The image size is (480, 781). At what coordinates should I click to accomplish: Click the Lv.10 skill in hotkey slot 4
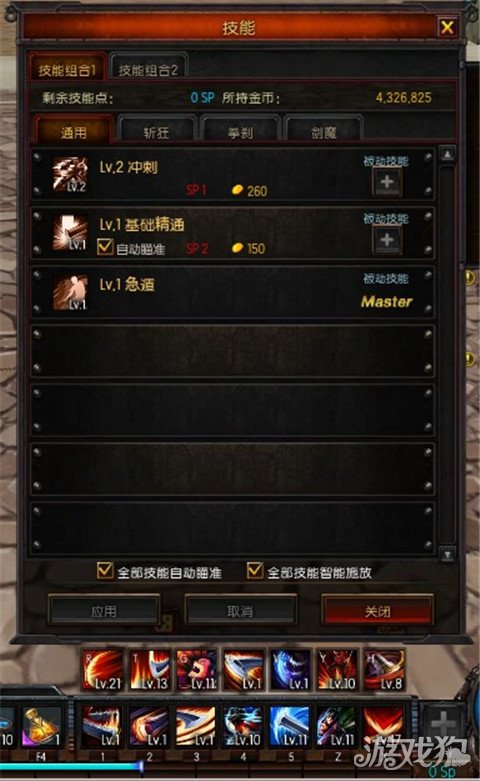click(x=242, y=727)
